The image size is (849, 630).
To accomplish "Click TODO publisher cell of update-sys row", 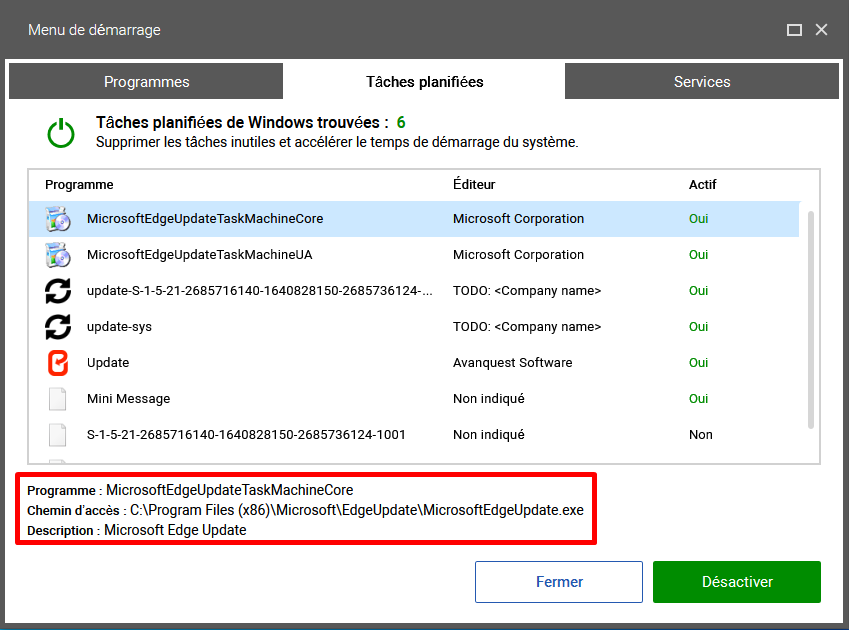I will tap(527, 327).
